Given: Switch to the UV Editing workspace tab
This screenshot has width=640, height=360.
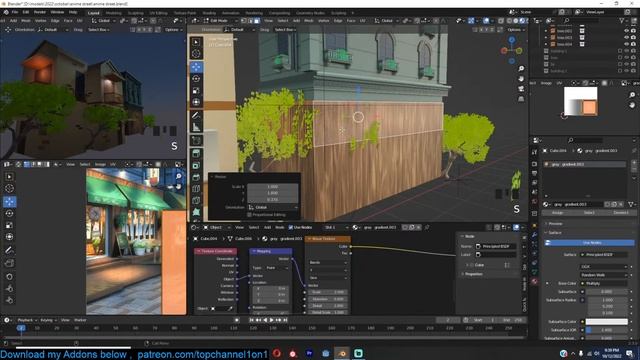Looking at the screenshot, I should [x=158, y=13].
